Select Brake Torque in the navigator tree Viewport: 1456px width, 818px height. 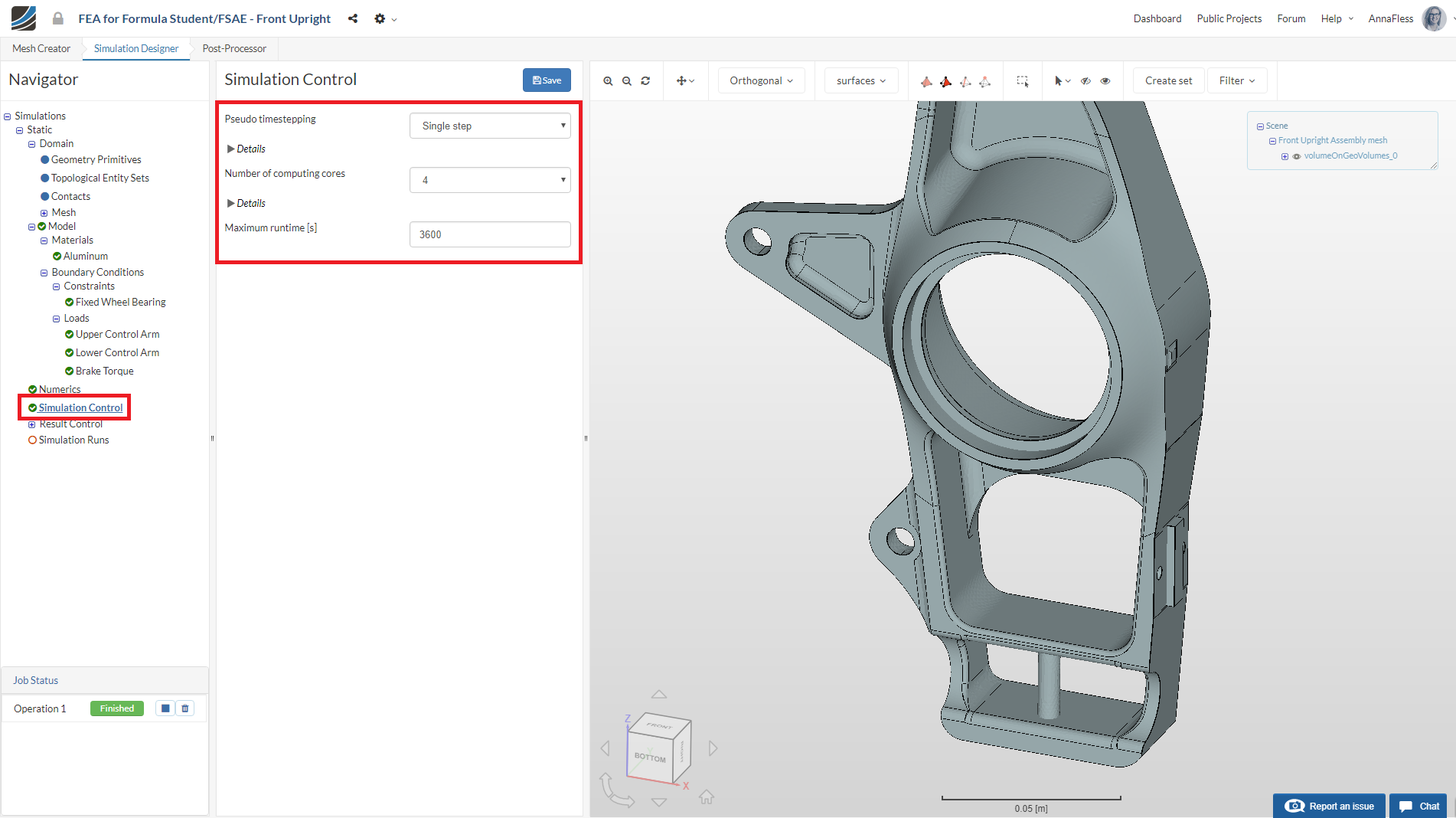(104, 371)
